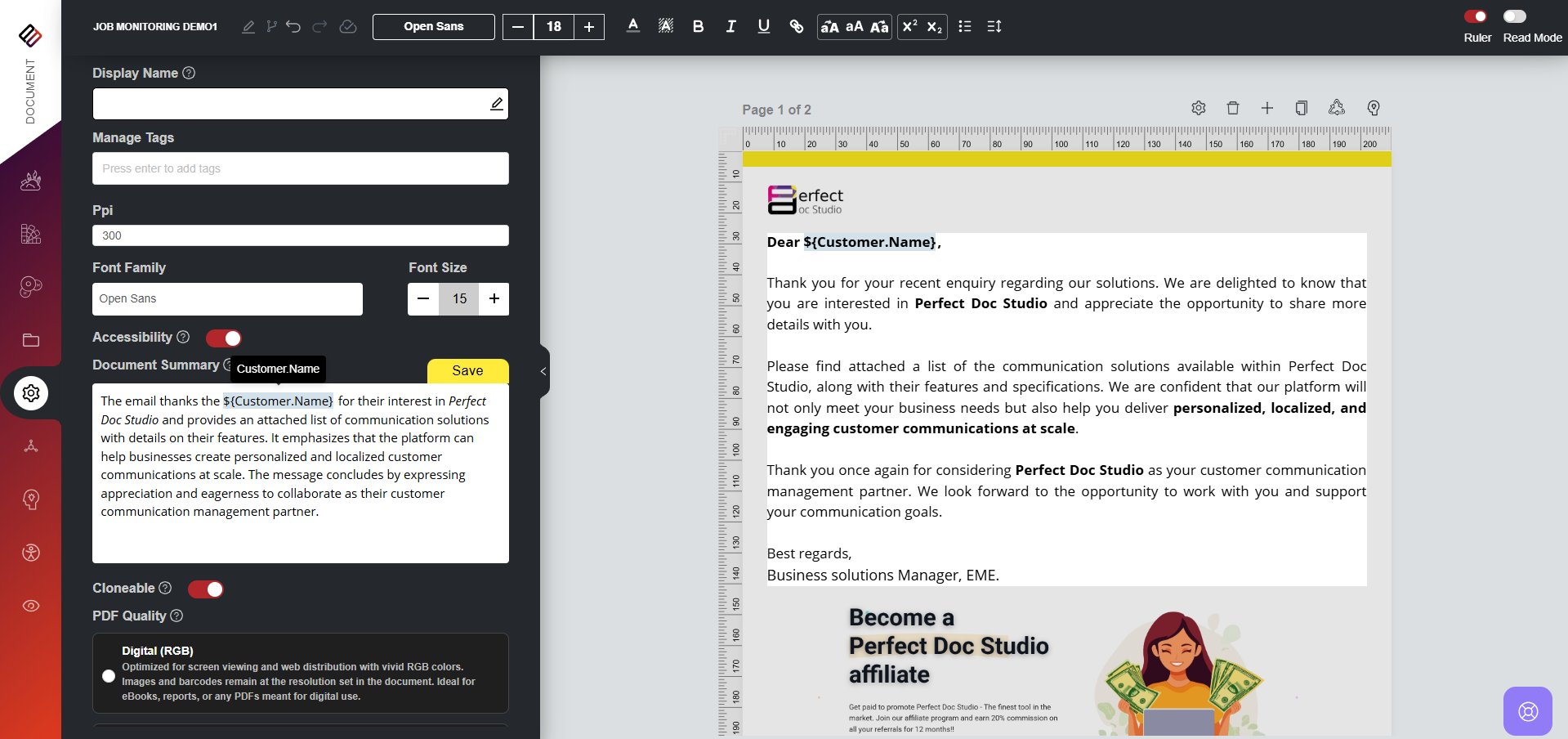Choose the text color tool
The width and height of the screenshot is (1568, 739).
click(x=632, y=27)
